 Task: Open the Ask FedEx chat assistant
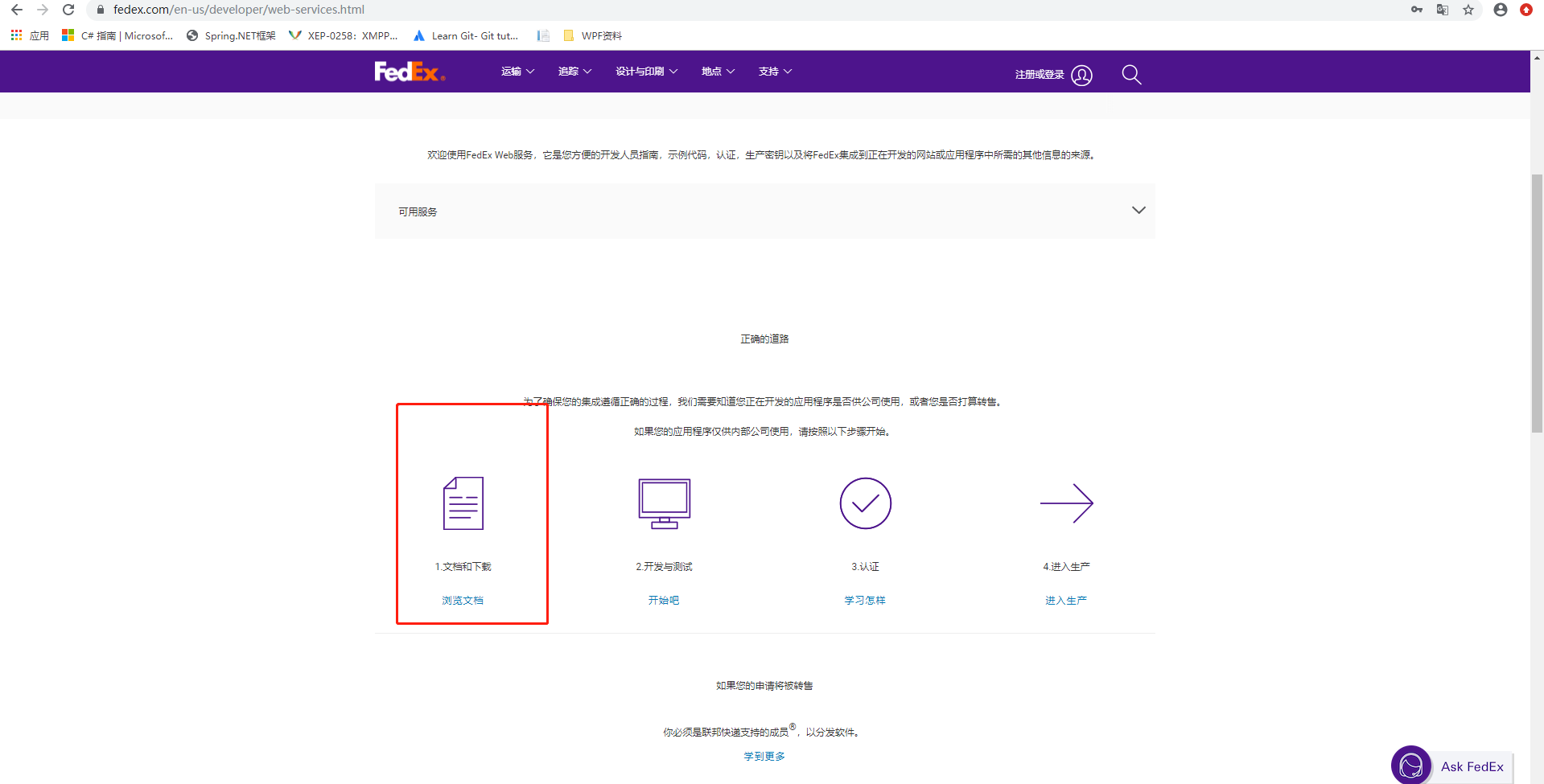(x=1450, y=765)
